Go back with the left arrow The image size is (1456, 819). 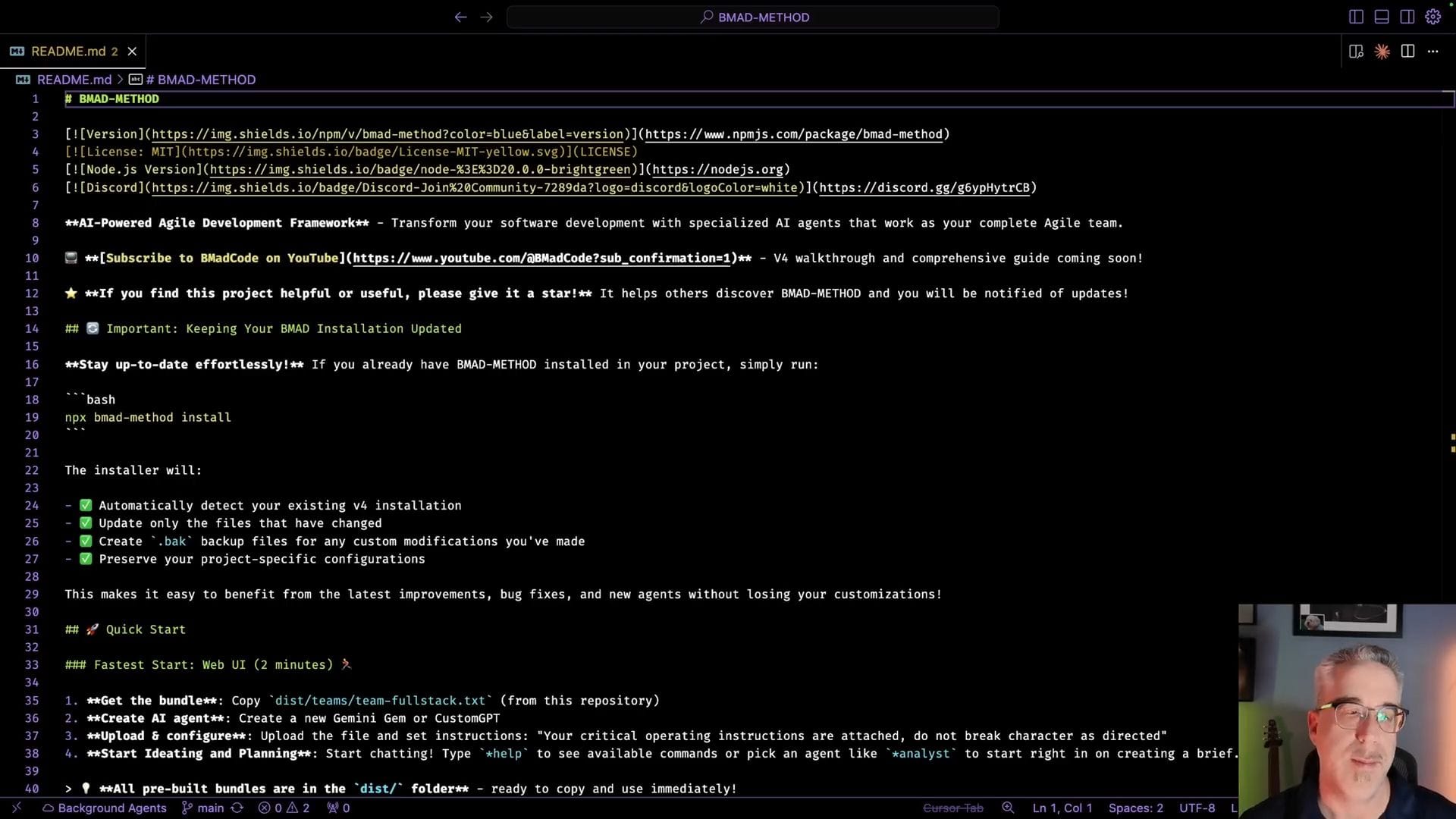[460, 17]
